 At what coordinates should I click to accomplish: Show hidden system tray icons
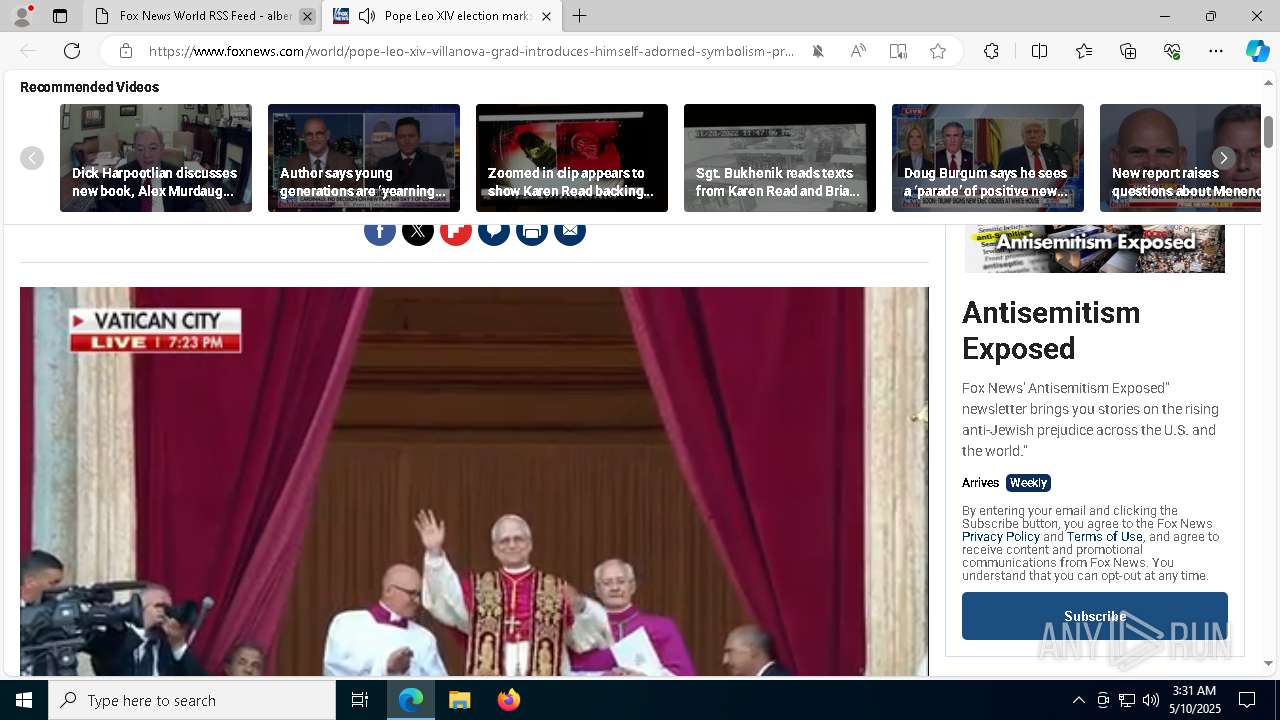point(1078,700)
